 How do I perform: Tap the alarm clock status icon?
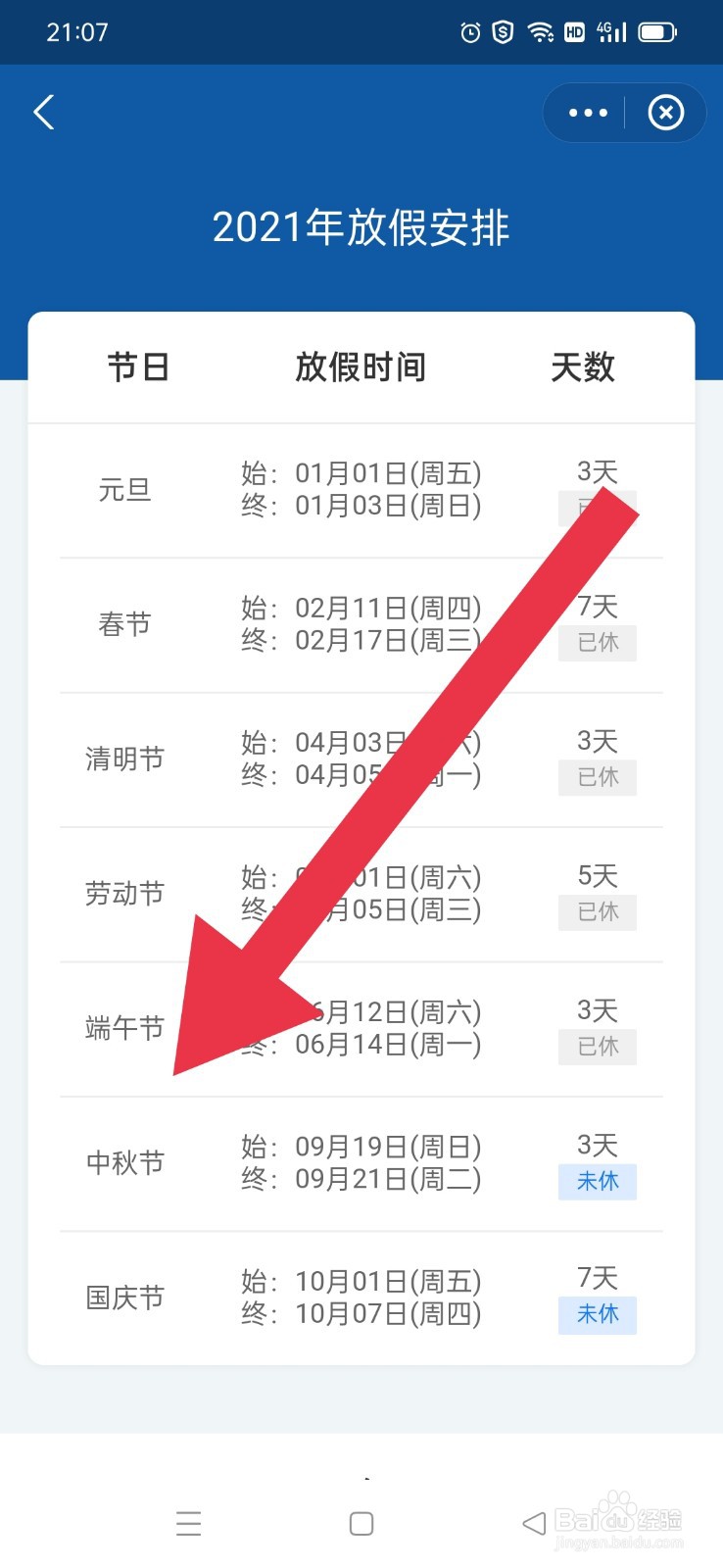[x=470, y=32]
